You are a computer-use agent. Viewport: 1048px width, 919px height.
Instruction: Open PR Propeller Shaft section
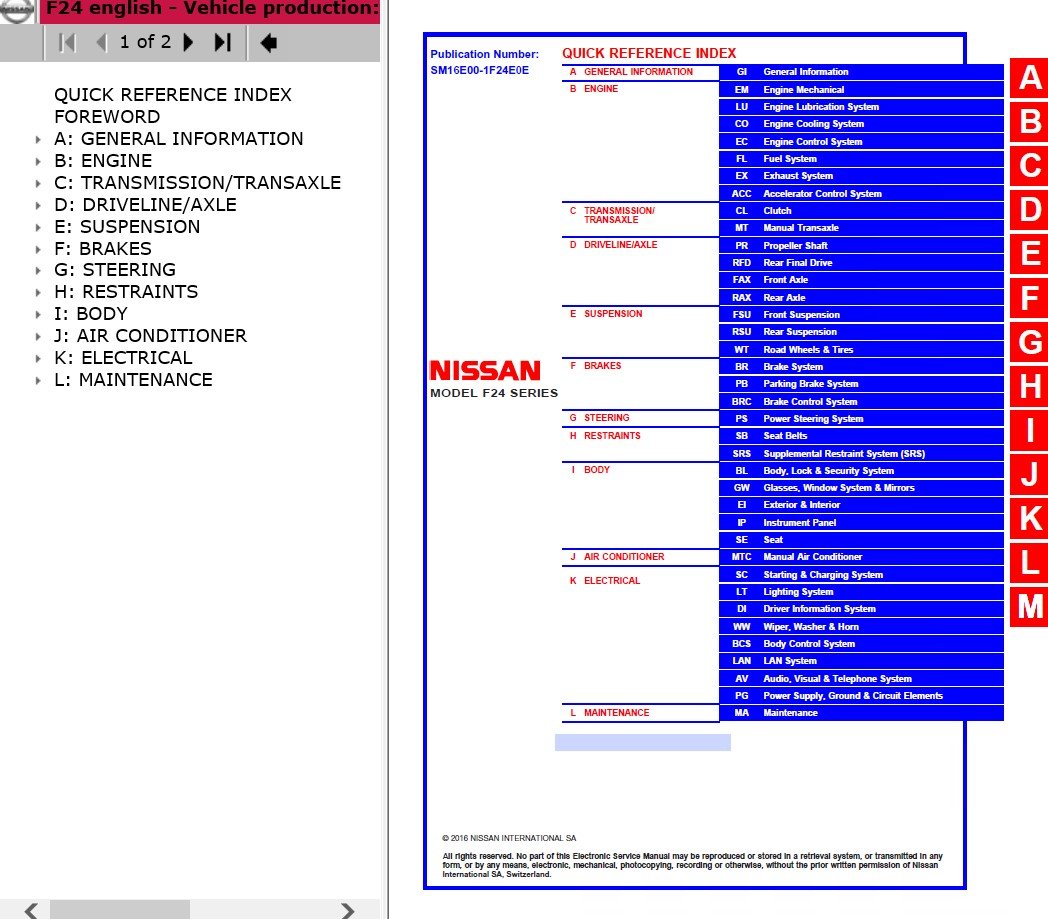point(862,246)
